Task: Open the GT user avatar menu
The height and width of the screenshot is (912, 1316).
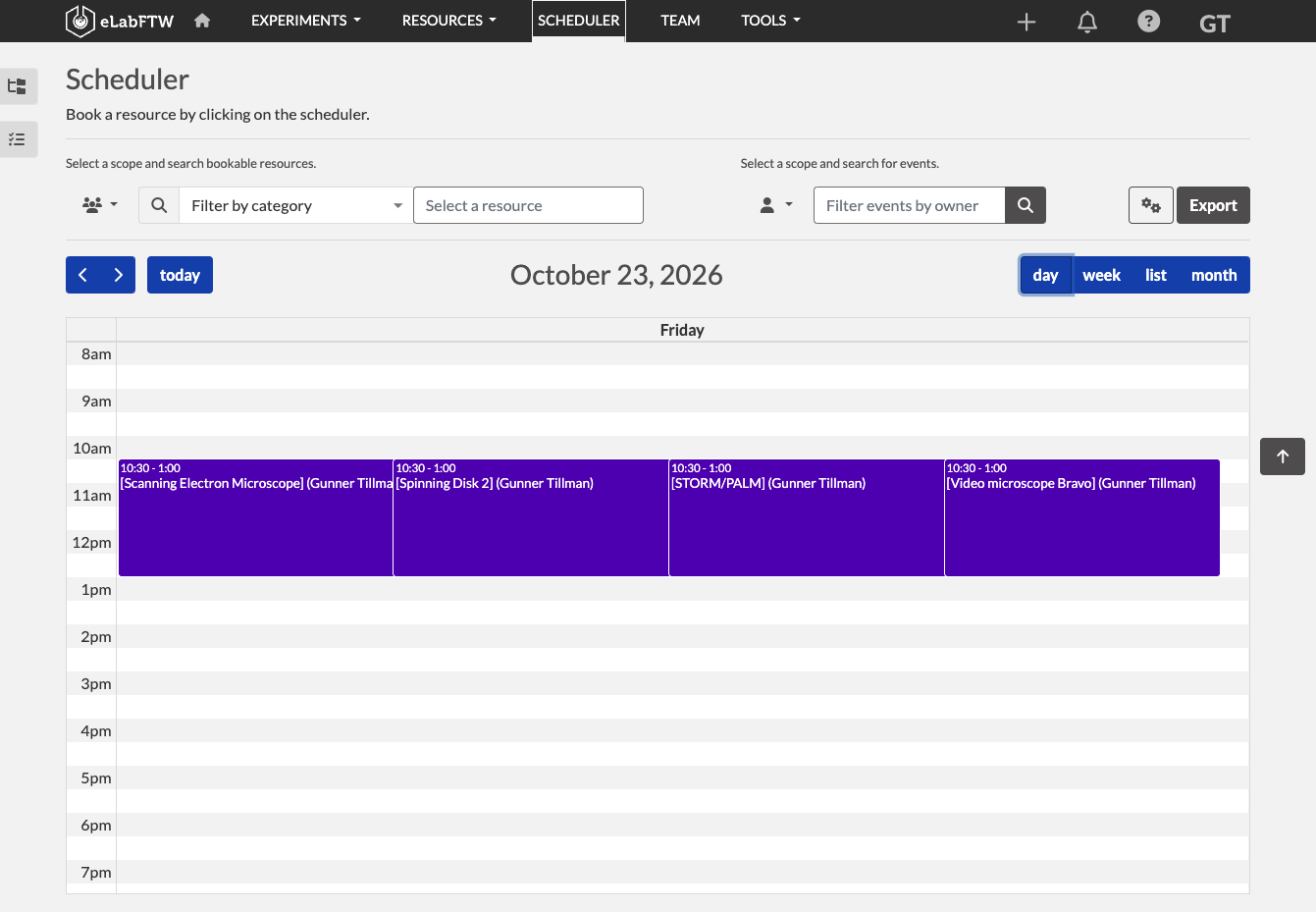Action: pyautogui.click(x=1215, y=23)
